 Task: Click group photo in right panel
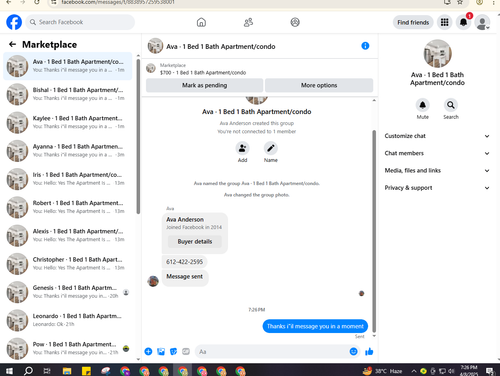437,53
